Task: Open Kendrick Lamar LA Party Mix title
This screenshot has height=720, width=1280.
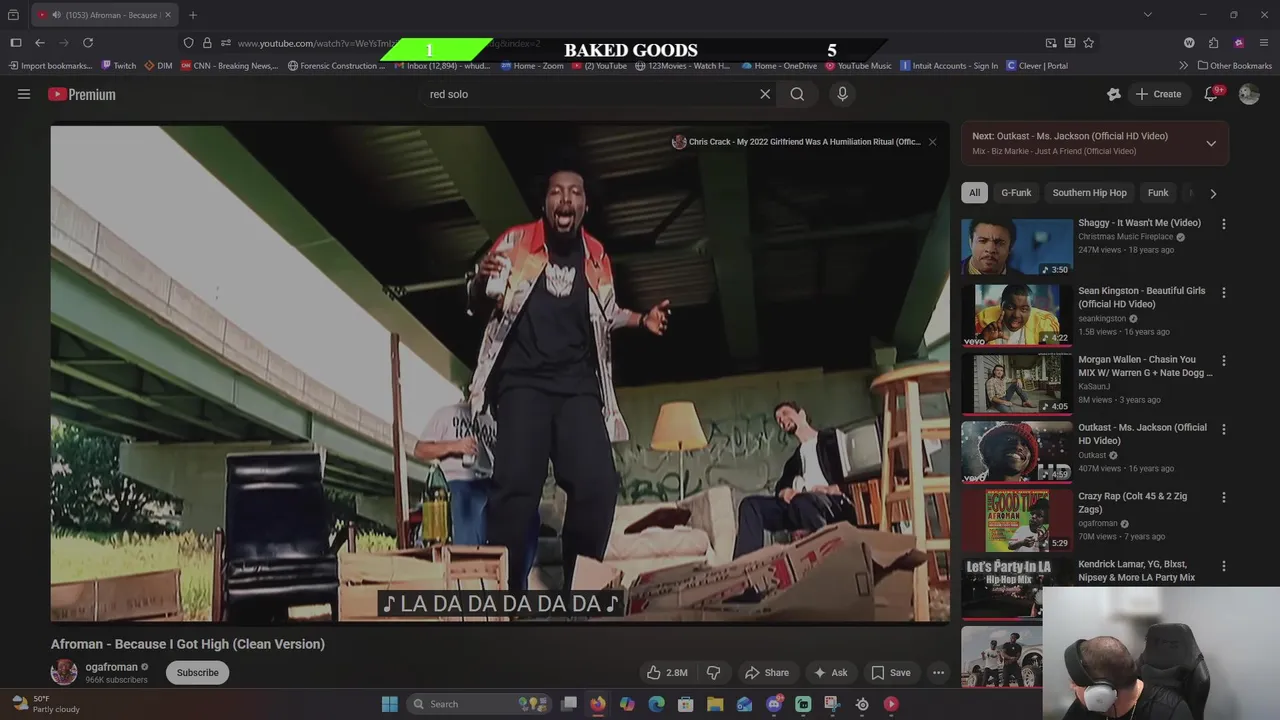Action: click(x=1136, y=571)
